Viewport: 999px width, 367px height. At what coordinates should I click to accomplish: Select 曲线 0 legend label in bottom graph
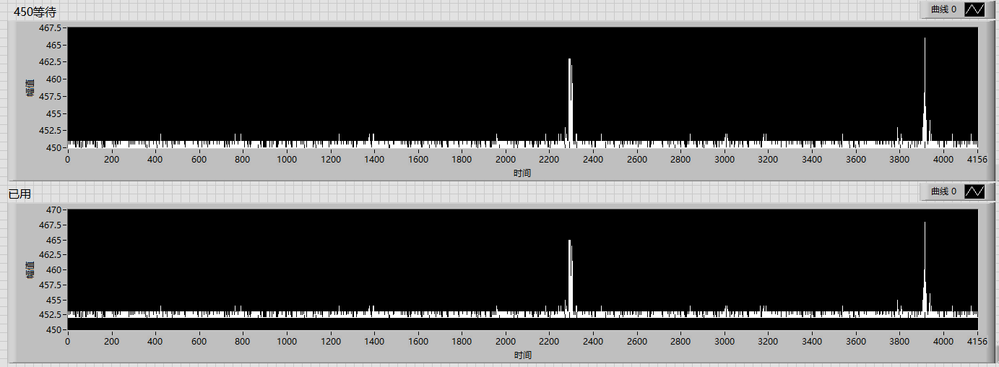point(944,191)
